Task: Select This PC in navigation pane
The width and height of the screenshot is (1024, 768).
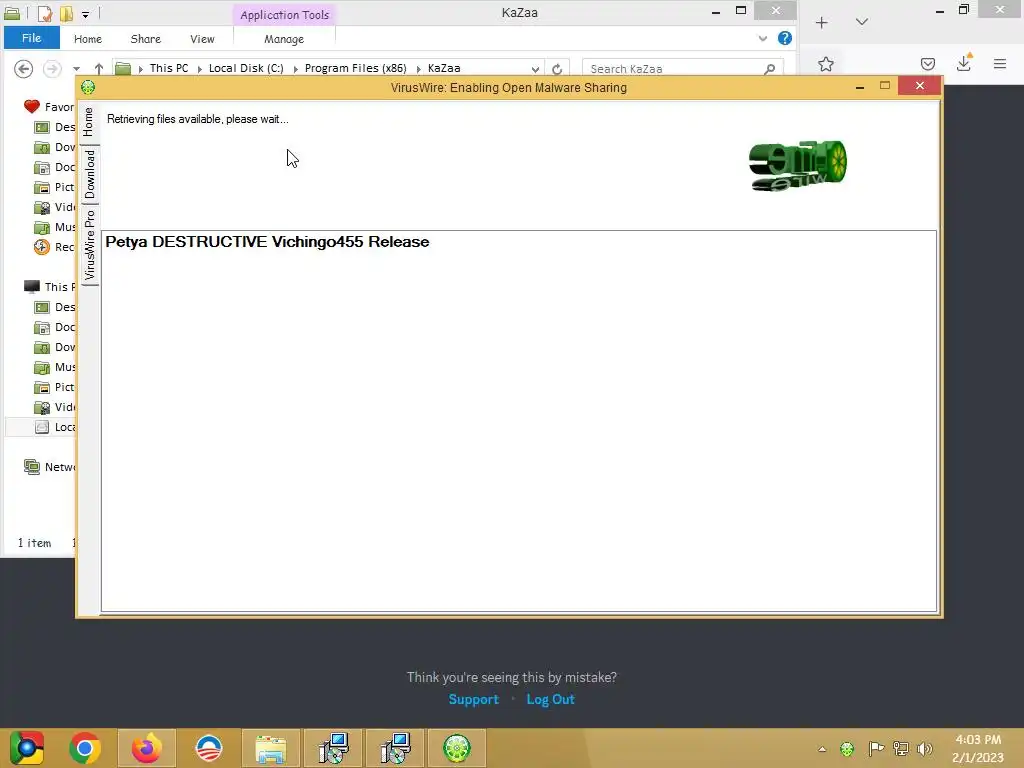Action: [49, 287]
